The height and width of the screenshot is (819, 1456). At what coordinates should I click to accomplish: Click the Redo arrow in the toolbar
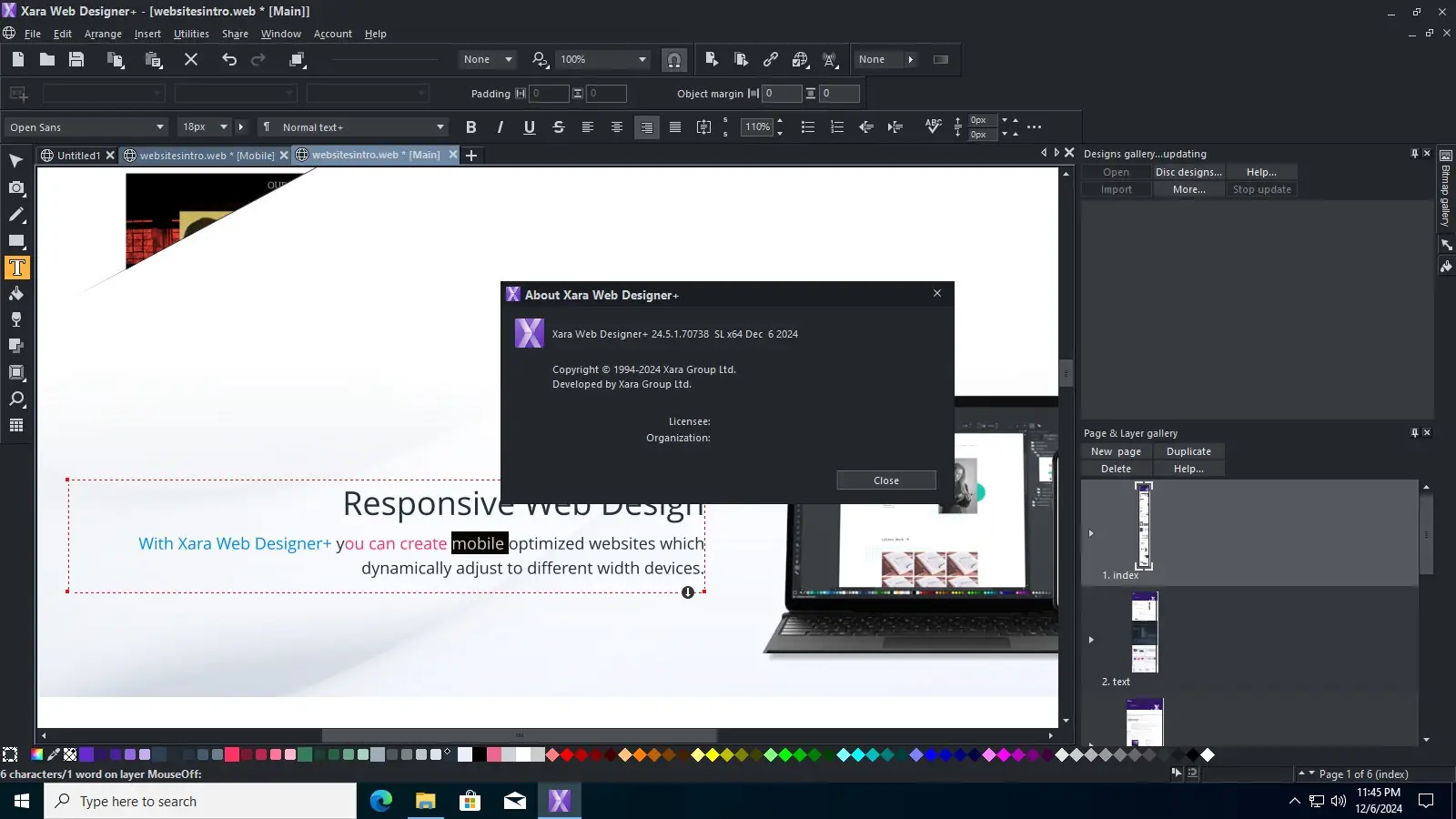[x=258, y=59]
